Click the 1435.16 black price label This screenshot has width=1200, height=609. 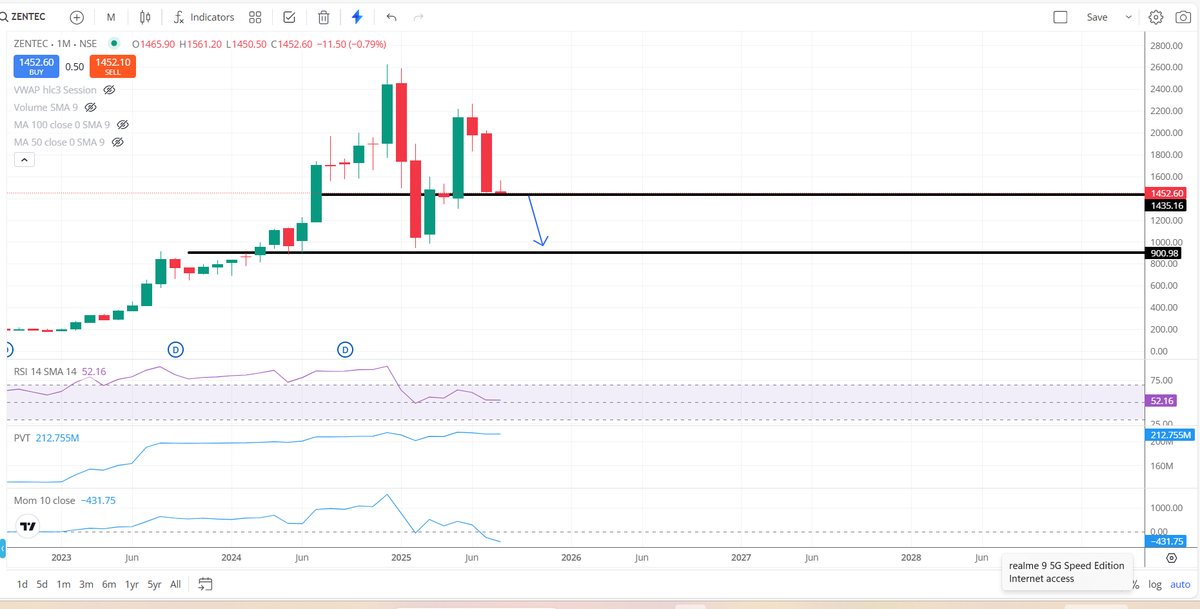click(x=1165, y=205)
